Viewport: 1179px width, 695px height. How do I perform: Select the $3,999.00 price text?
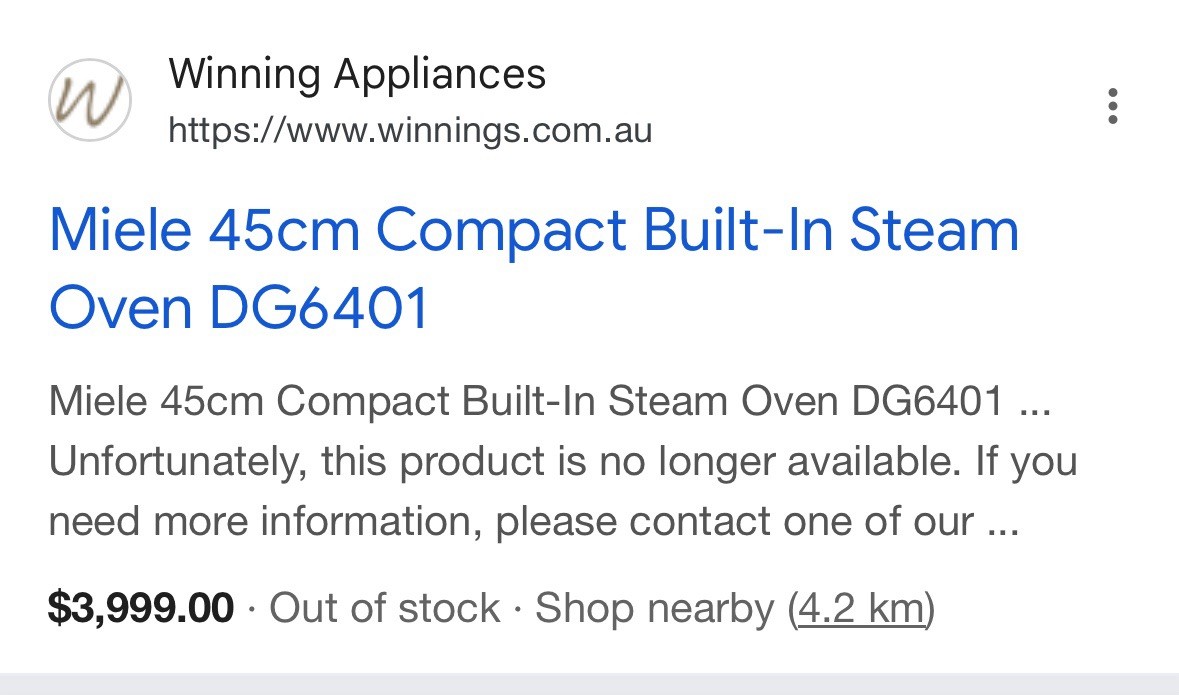(141, 608)
